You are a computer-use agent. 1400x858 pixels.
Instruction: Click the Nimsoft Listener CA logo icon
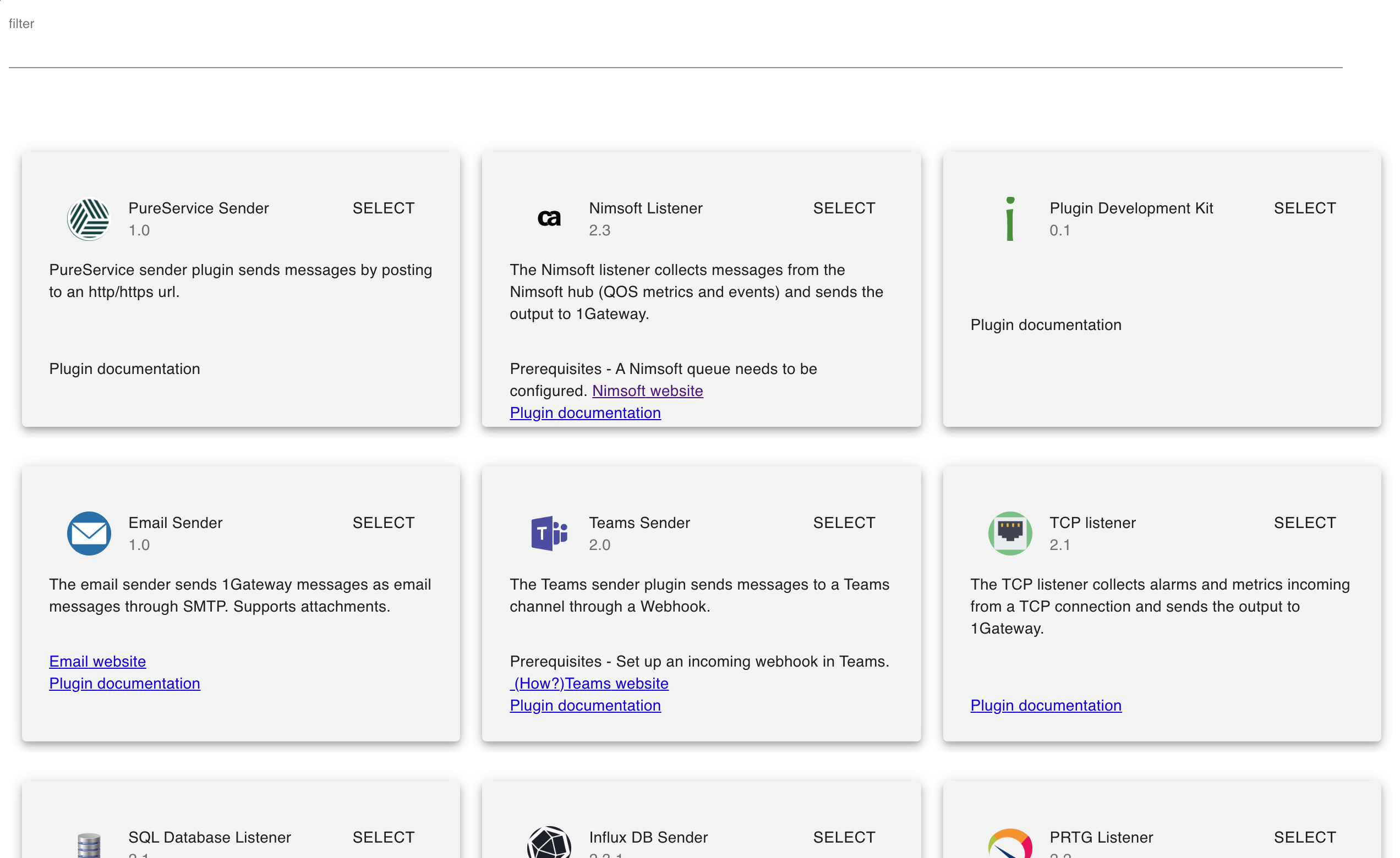pos(549,218)
